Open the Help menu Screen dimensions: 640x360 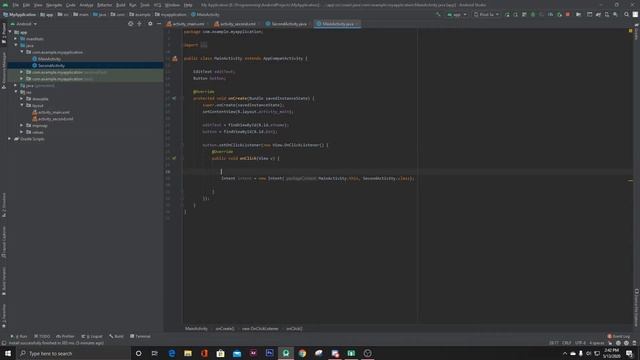click(x=188, y=5)
